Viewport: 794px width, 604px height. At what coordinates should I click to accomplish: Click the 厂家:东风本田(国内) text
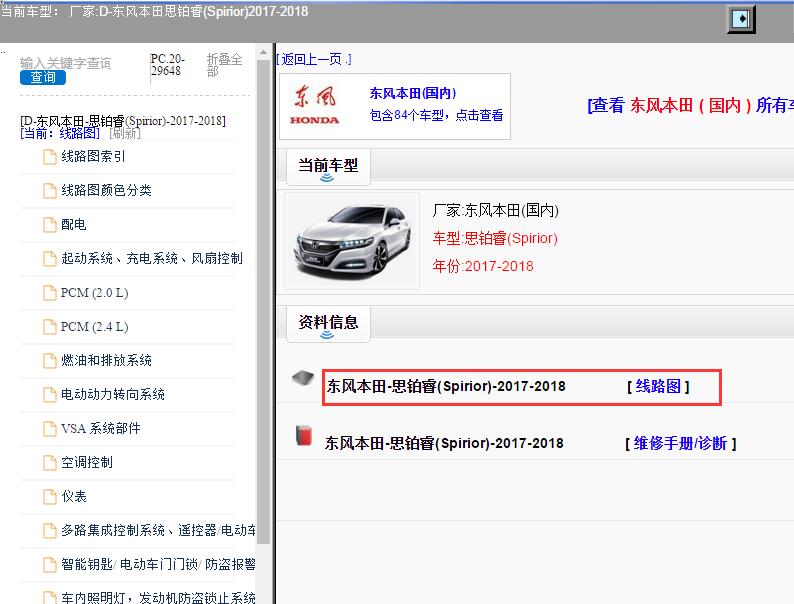496,210
